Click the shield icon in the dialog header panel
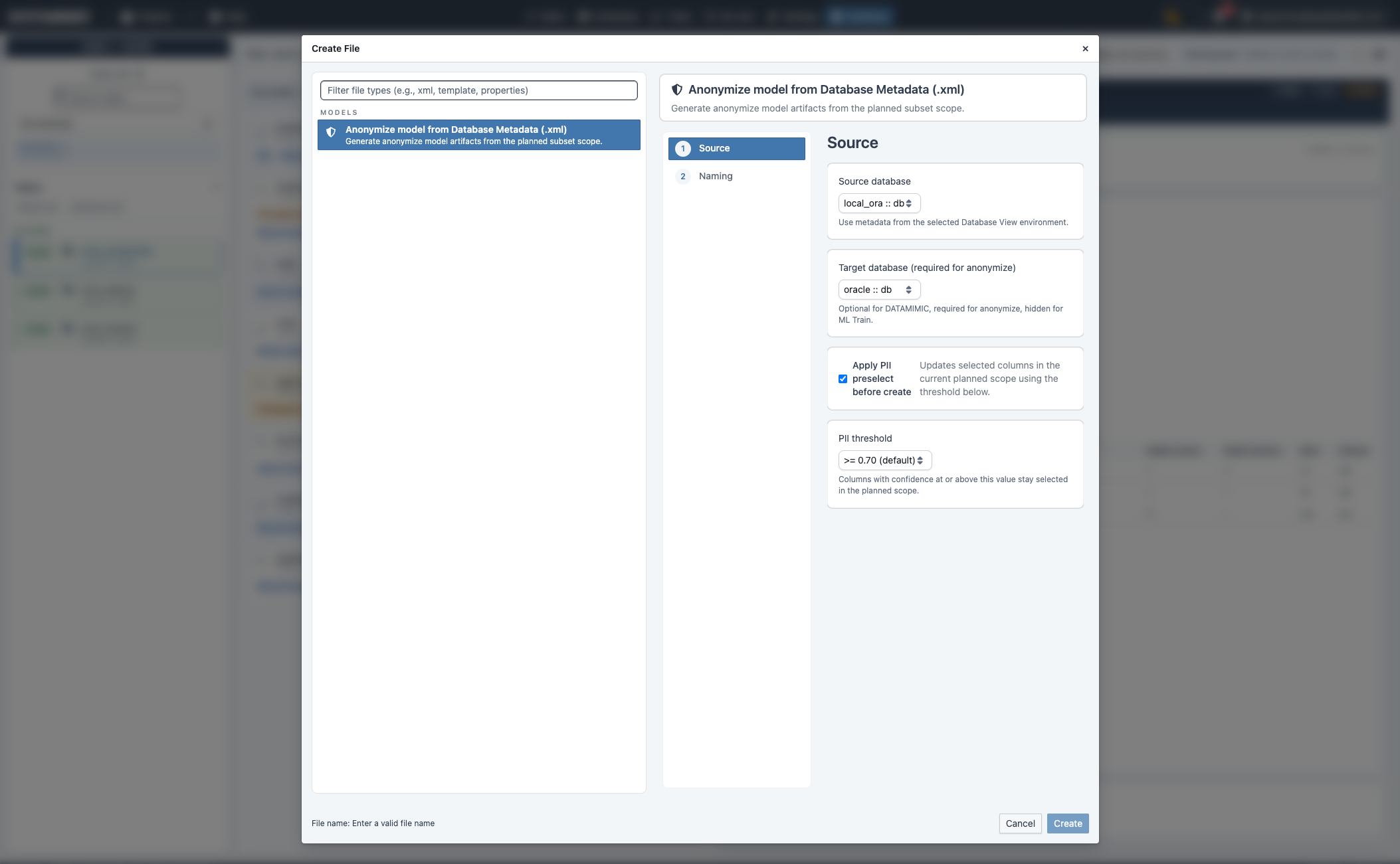The height and width of the screenshot is (864, 1400). 677,88
